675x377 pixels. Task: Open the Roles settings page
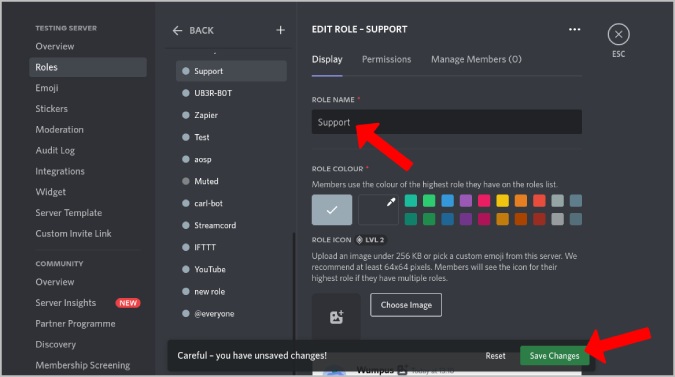pyautogui.click(x=88, y=67)
